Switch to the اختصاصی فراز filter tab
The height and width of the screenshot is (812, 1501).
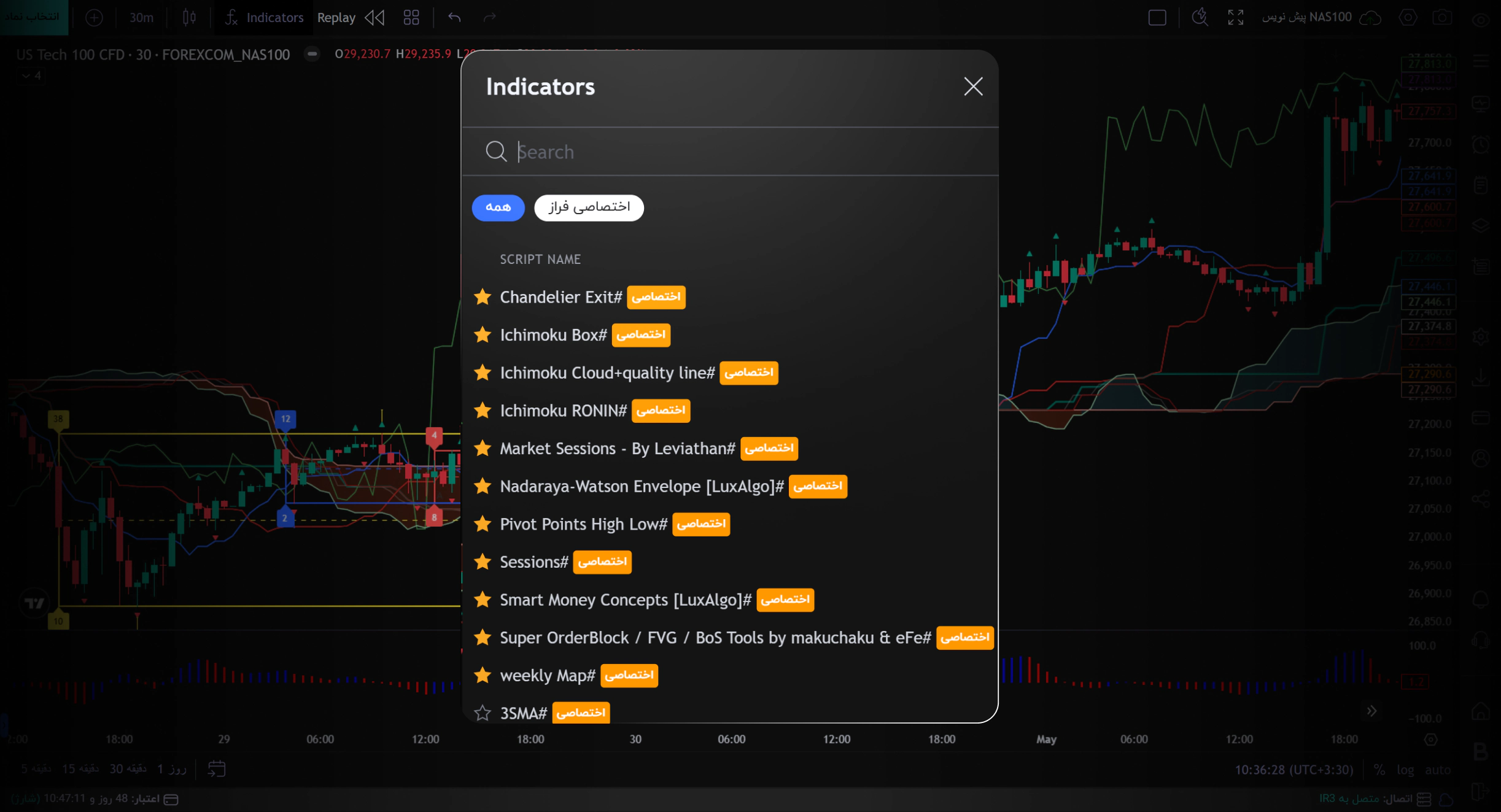[x=589, y=207]
